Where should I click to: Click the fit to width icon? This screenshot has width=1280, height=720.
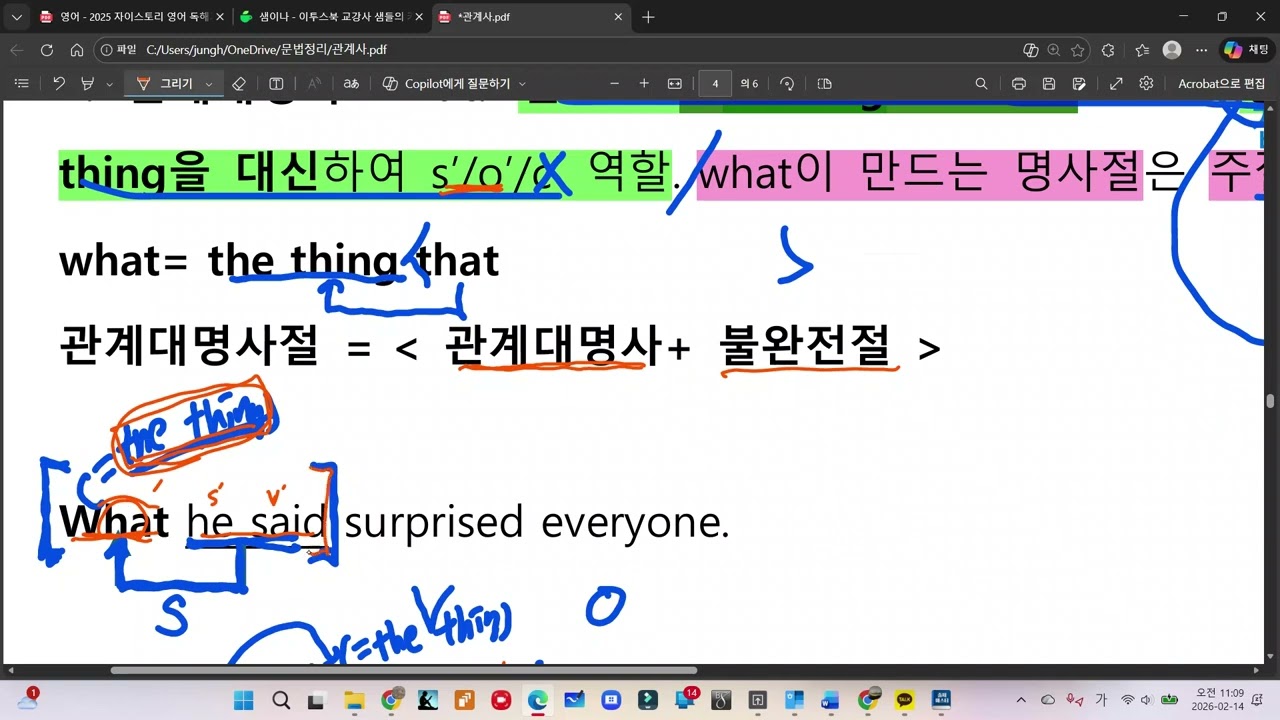point(674,84)
